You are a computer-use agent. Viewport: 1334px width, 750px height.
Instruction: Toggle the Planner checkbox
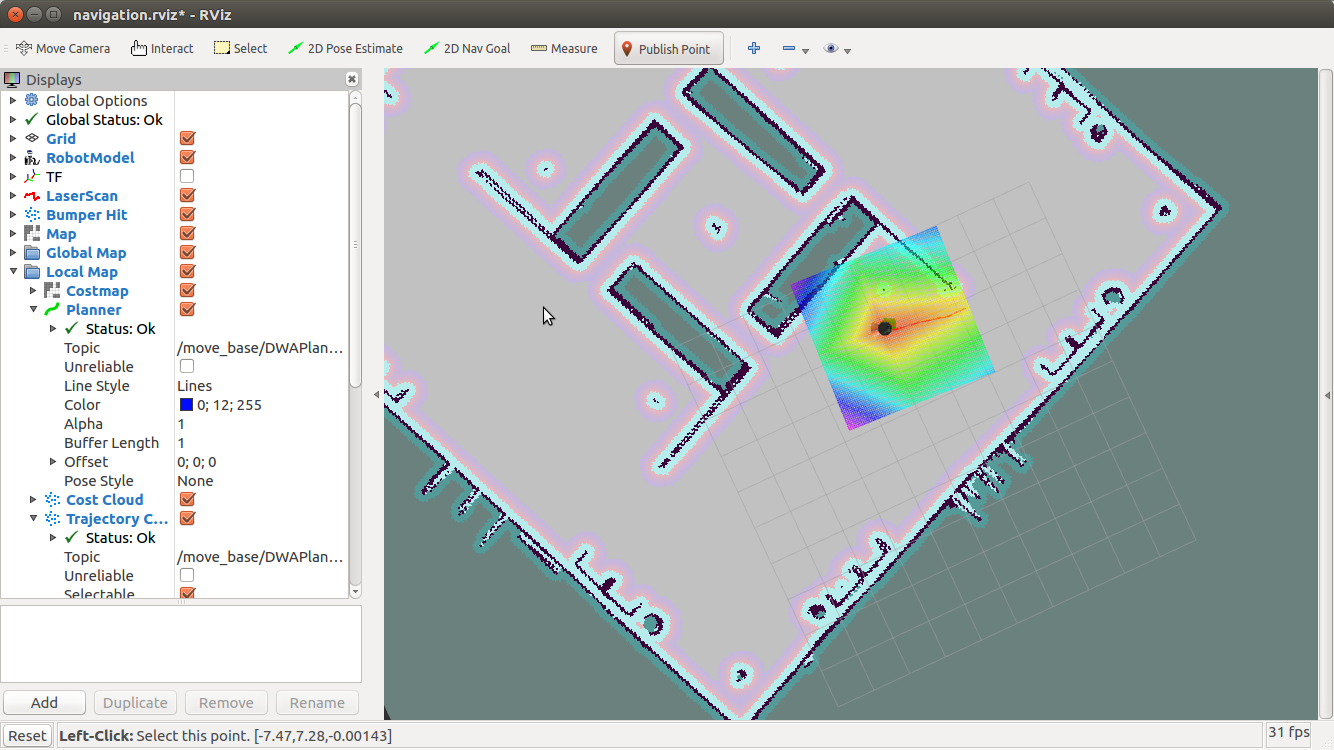click(187, 309)
